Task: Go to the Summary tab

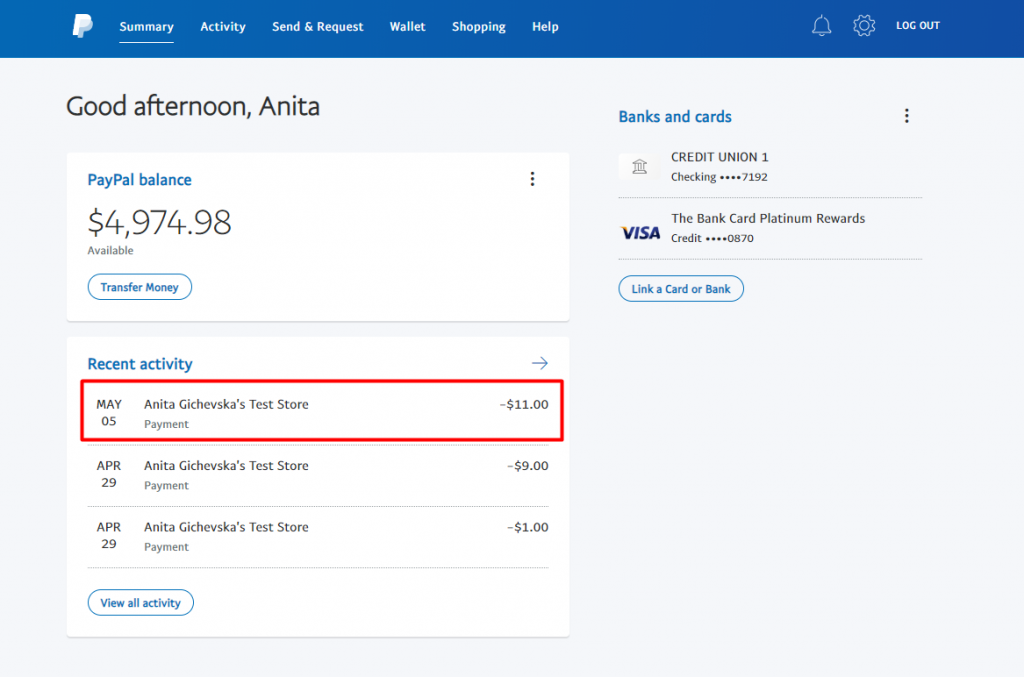Action: click(x=146, y=27)
